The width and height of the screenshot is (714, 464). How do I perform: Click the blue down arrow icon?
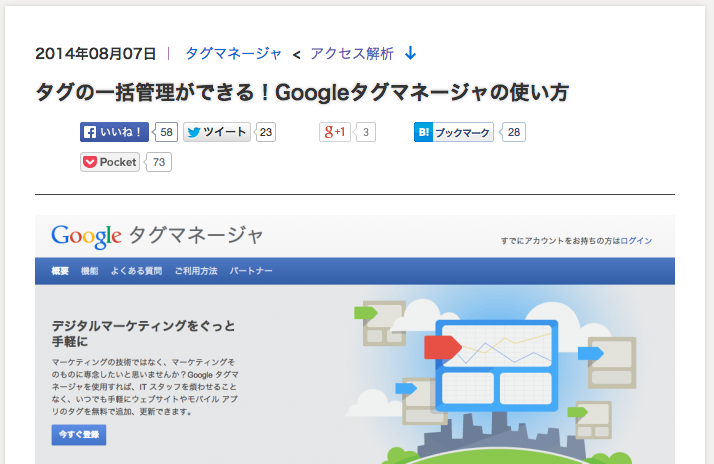410,53
